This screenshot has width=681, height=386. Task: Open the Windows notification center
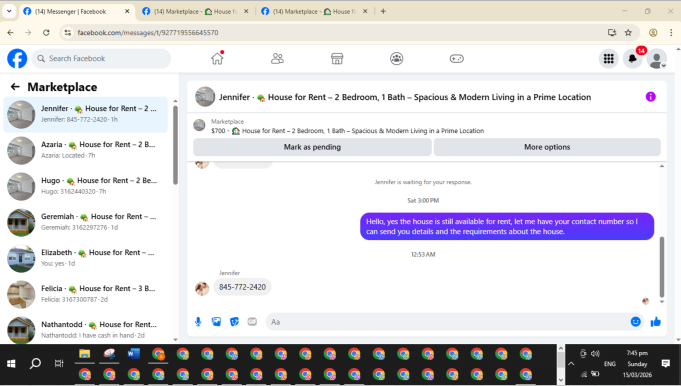pyautogui.click(x=665, y=364)
